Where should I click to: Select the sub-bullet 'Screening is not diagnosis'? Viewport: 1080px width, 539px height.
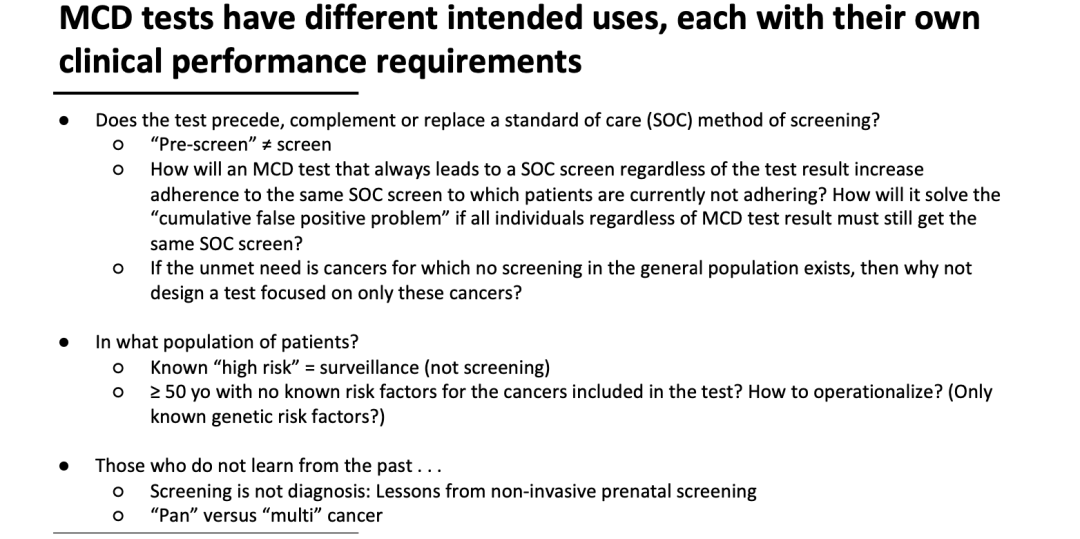click(x=453, y=492)
